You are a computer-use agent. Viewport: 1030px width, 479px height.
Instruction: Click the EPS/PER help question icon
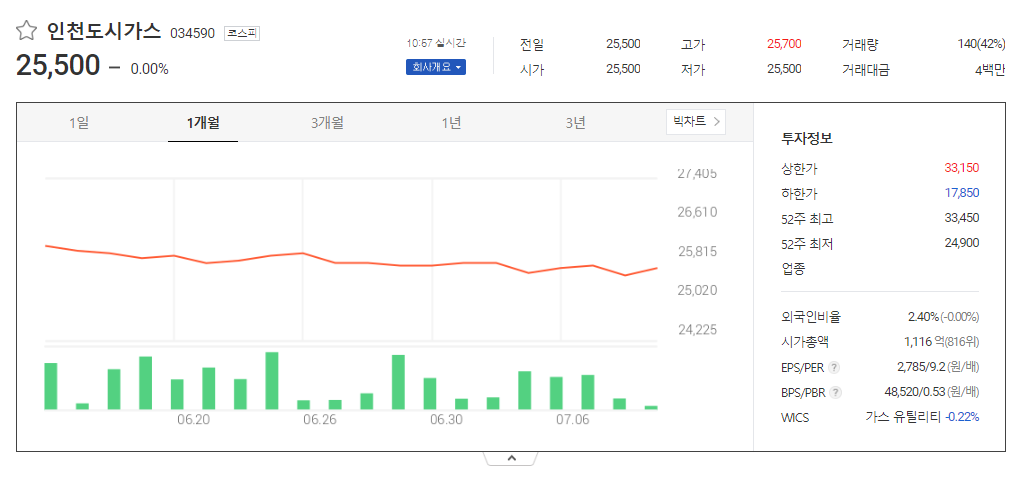click(834, 367)
